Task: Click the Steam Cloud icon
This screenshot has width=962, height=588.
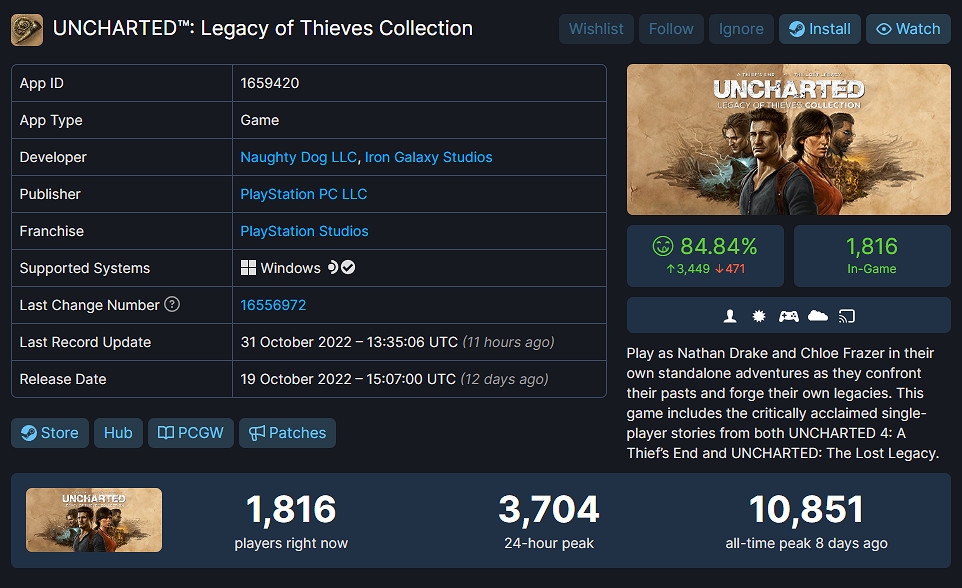Action: pos(818,316)
